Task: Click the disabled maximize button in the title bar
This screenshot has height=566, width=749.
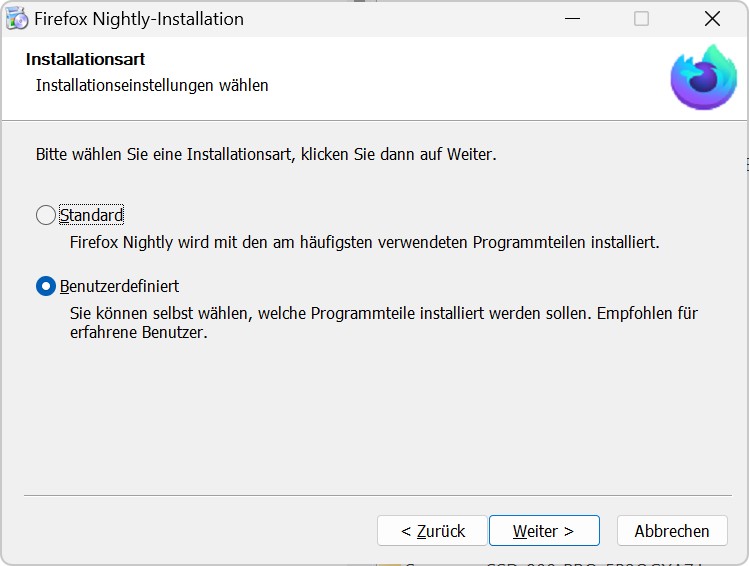Action: click(x=641, y=19)
